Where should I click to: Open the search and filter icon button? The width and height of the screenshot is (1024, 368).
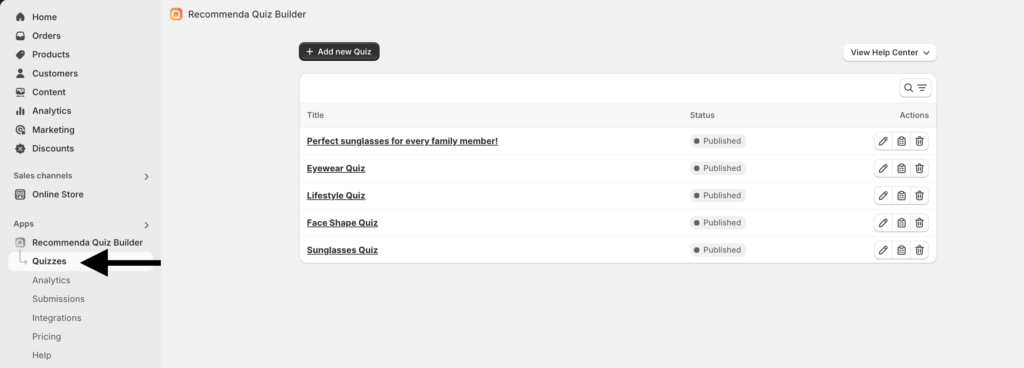click(x=915, y=88)
